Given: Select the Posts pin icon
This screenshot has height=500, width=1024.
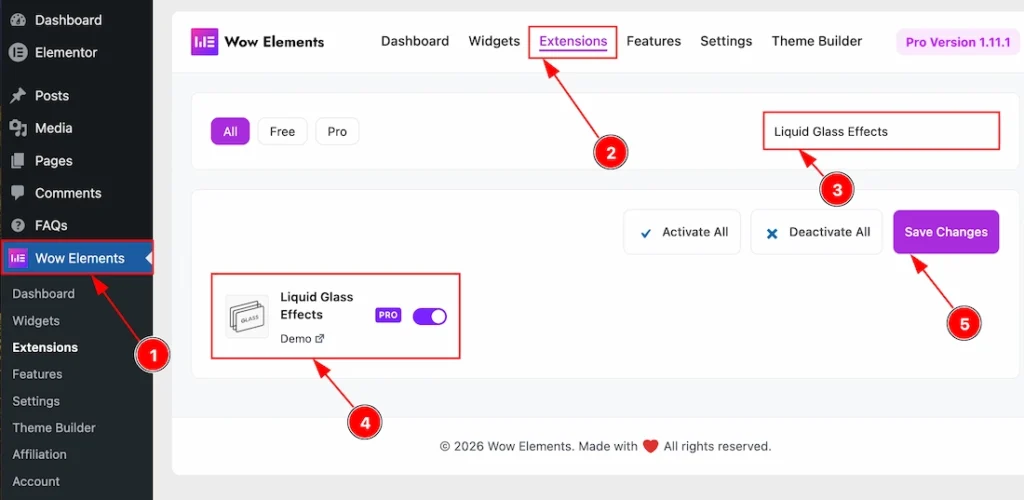Looking at the screenshot, I should [x=18, y=96].
